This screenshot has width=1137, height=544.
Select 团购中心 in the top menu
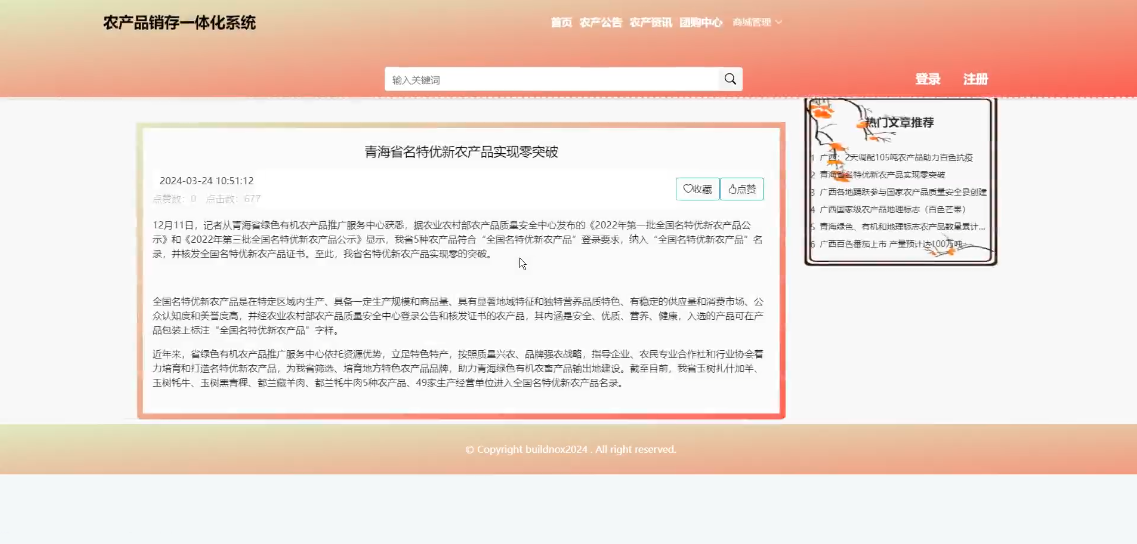(700, 22)
